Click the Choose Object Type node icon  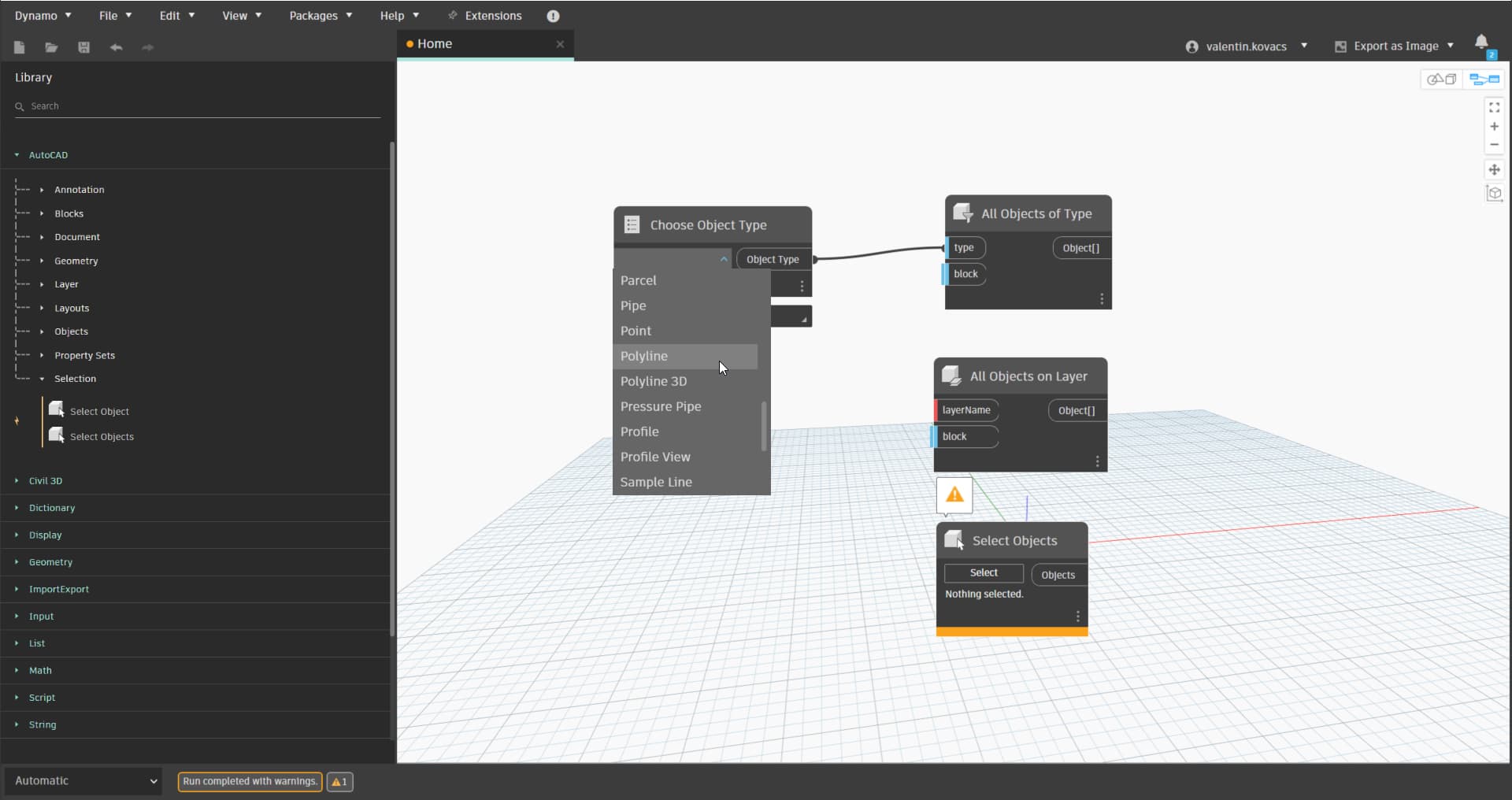632,224
